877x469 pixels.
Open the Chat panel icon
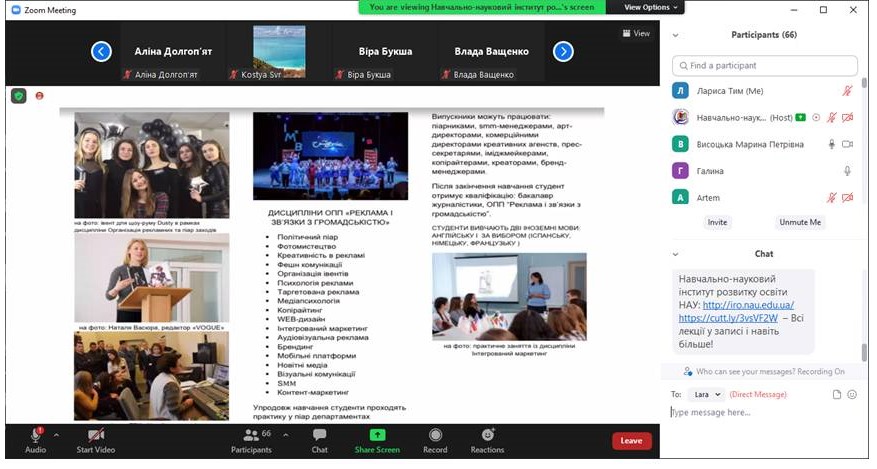point(319,435)
